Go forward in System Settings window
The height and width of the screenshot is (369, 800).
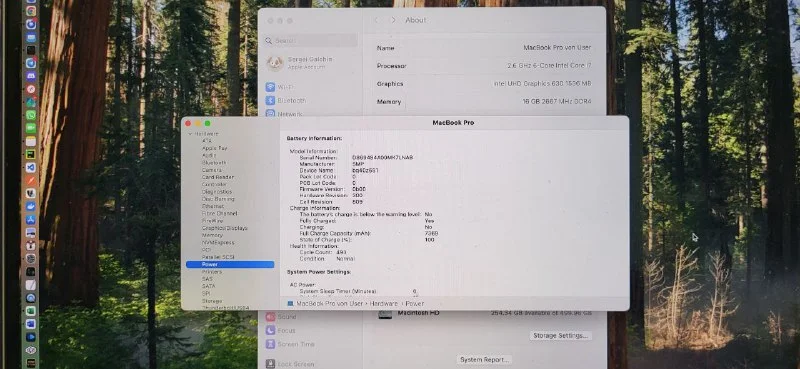(x=393, y=20)
